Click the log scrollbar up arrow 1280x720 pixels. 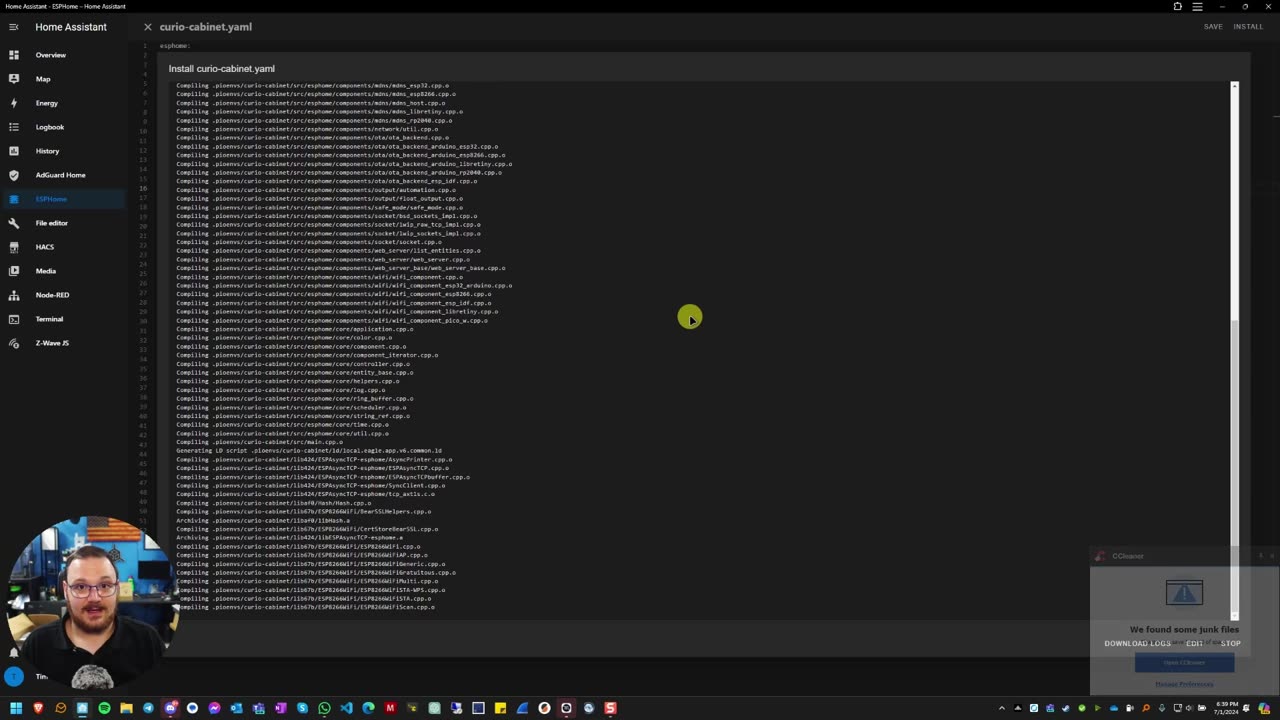1234,87
